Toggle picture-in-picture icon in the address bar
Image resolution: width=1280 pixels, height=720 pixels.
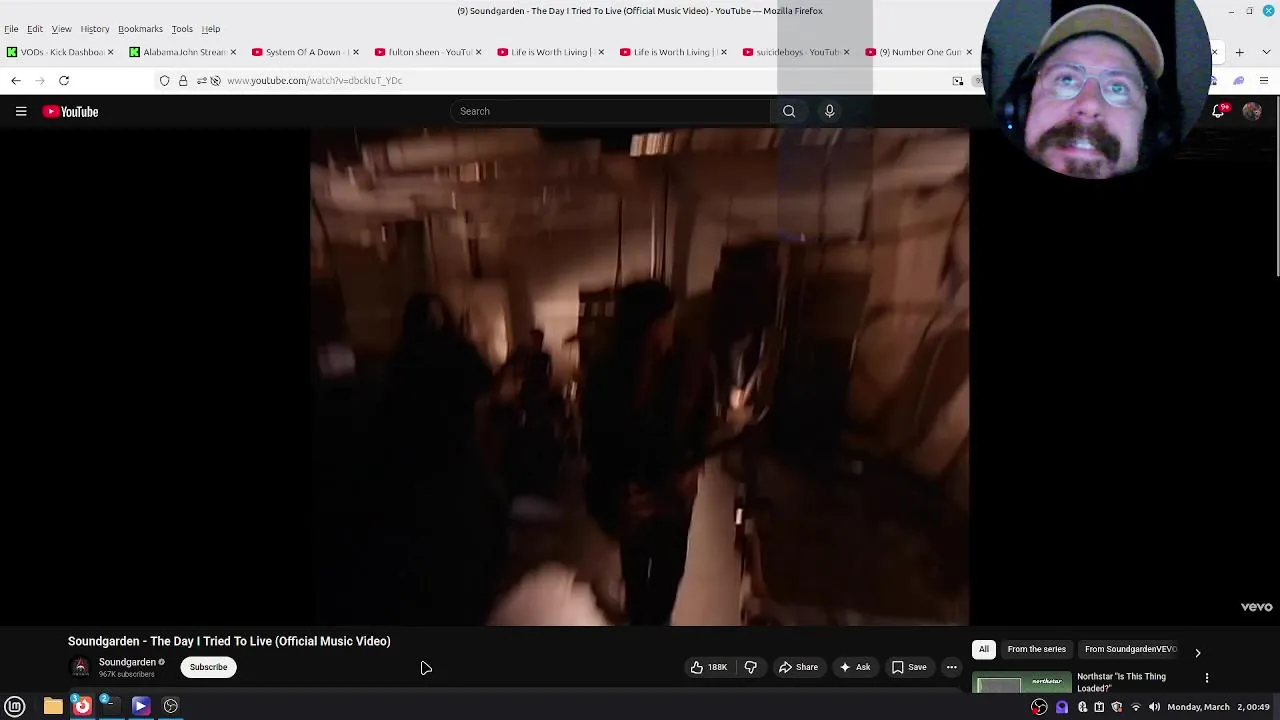tap(958, 80)
